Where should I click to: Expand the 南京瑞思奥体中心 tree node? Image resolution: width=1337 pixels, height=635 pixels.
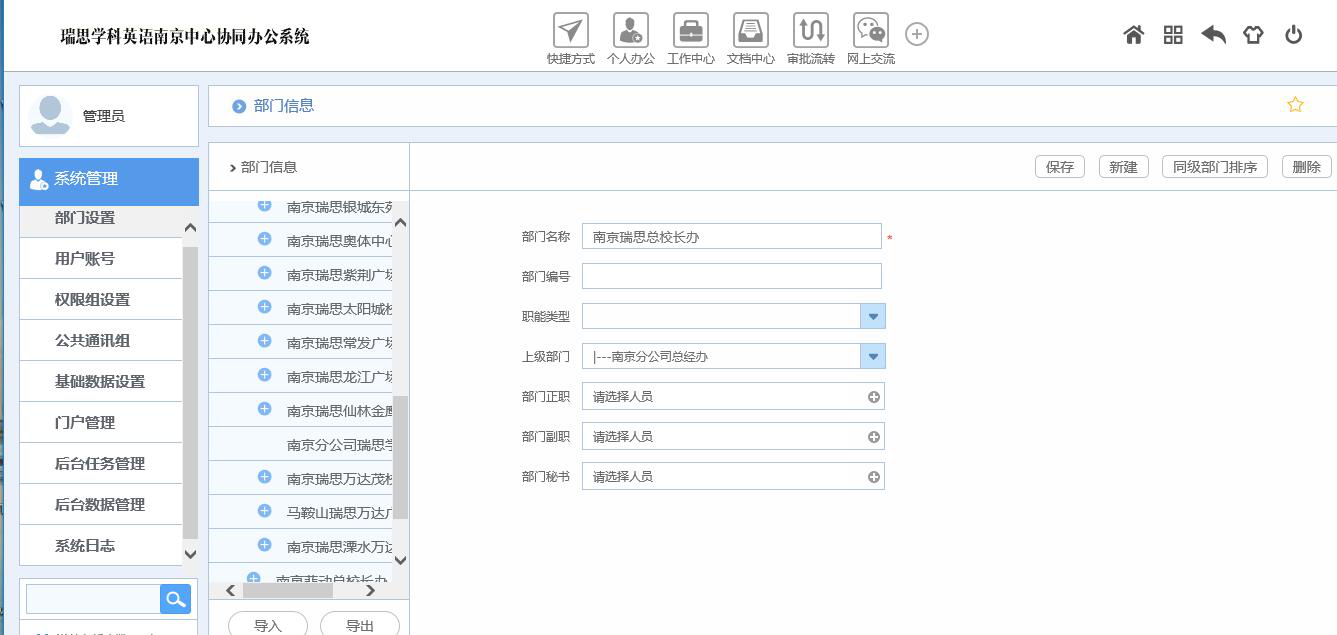point(264,239)
